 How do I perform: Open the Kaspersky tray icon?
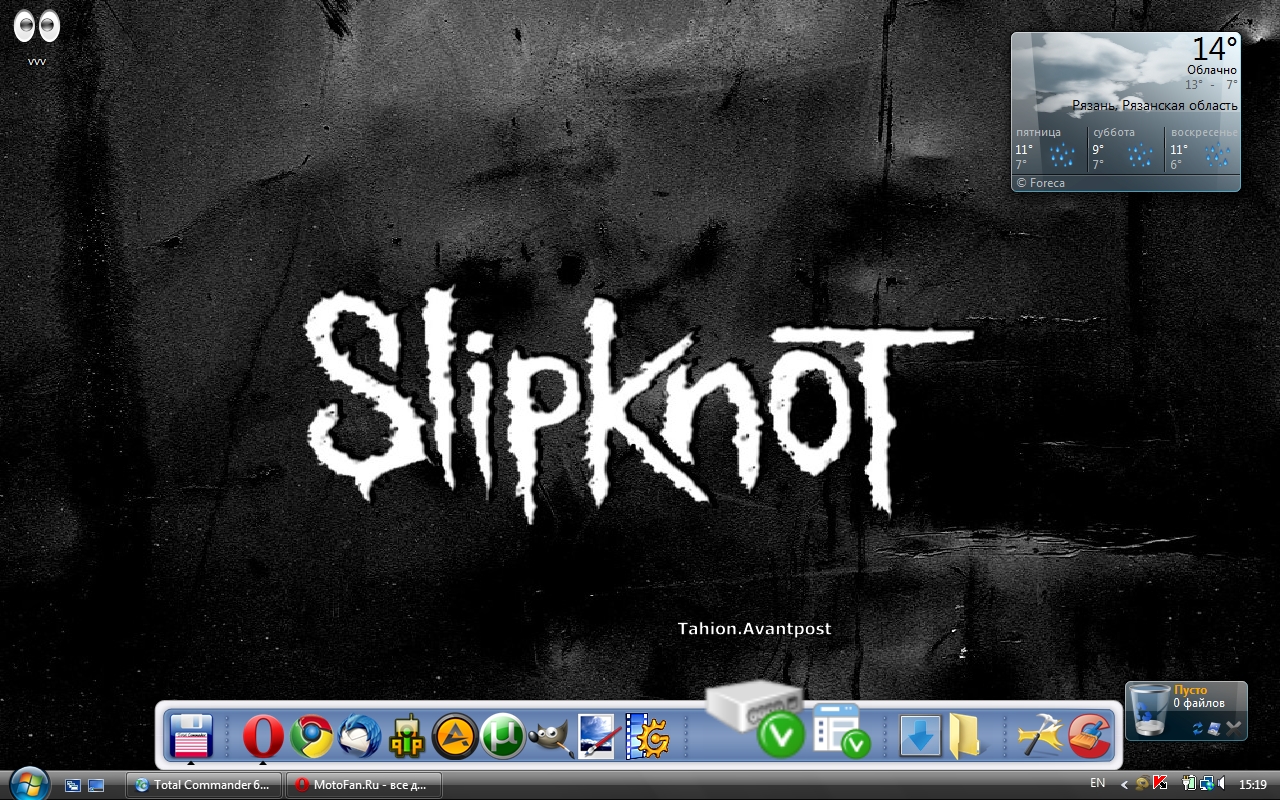coord(1160,784)
